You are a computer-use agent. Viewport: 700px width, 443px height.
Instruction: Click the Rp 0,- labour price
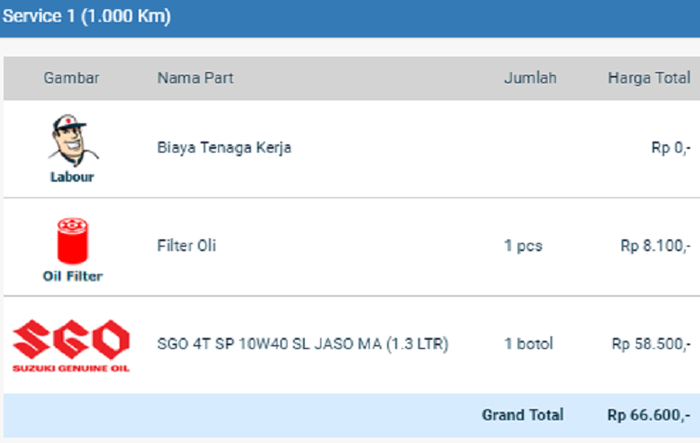(670, 148)
